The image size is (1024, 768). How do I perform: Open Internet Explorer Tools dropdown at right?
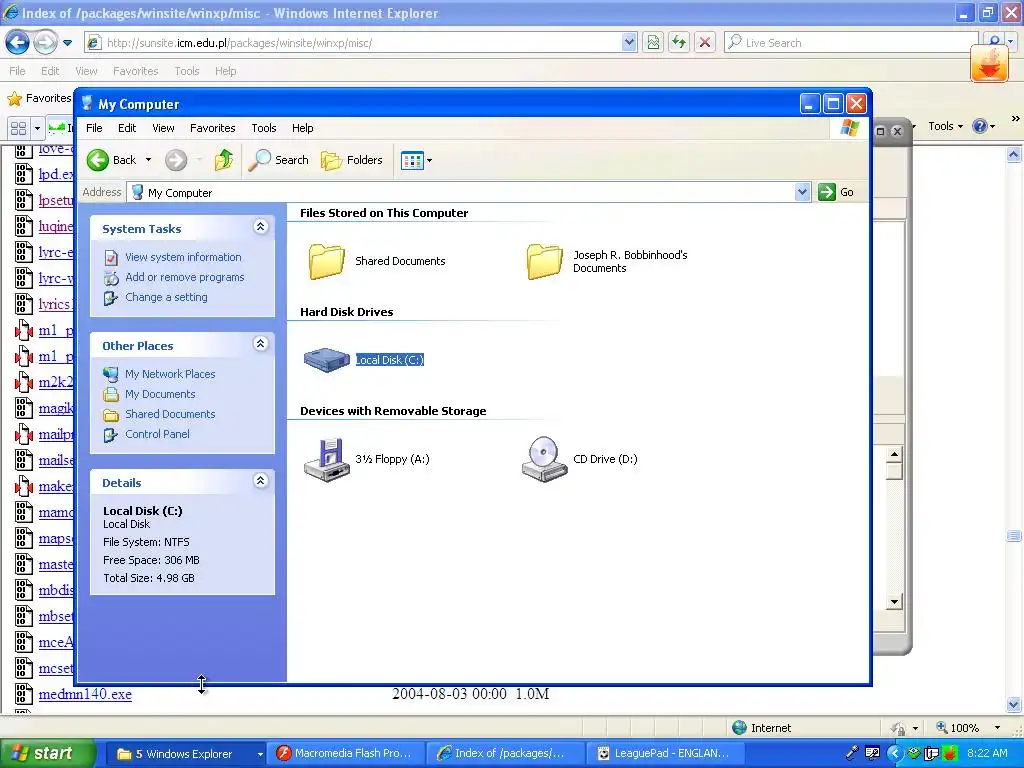coord(945,126)
